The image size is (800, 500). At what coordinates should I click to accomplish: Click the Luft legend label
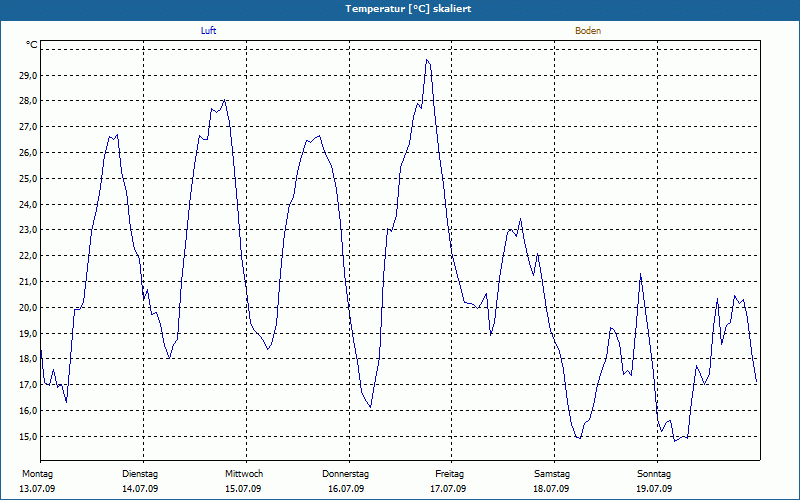coord(208,31)
